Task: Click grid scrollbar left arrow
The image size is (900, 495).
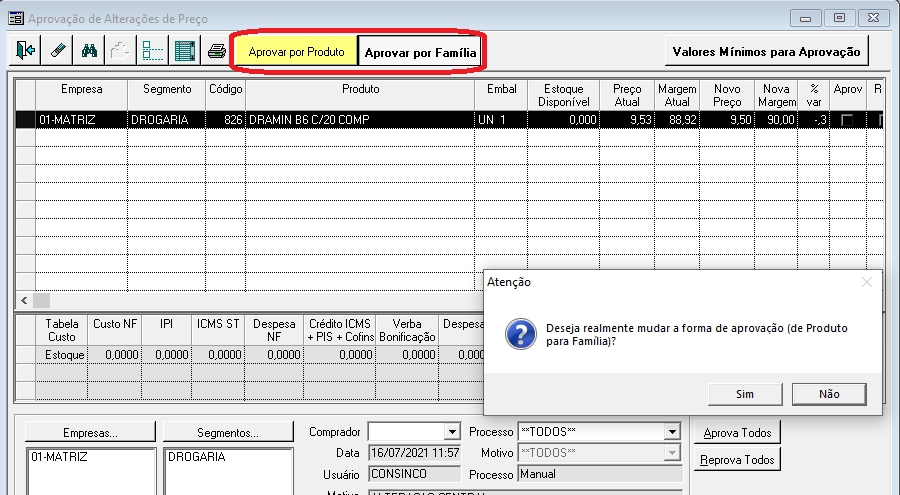Action: coord(24,300)
